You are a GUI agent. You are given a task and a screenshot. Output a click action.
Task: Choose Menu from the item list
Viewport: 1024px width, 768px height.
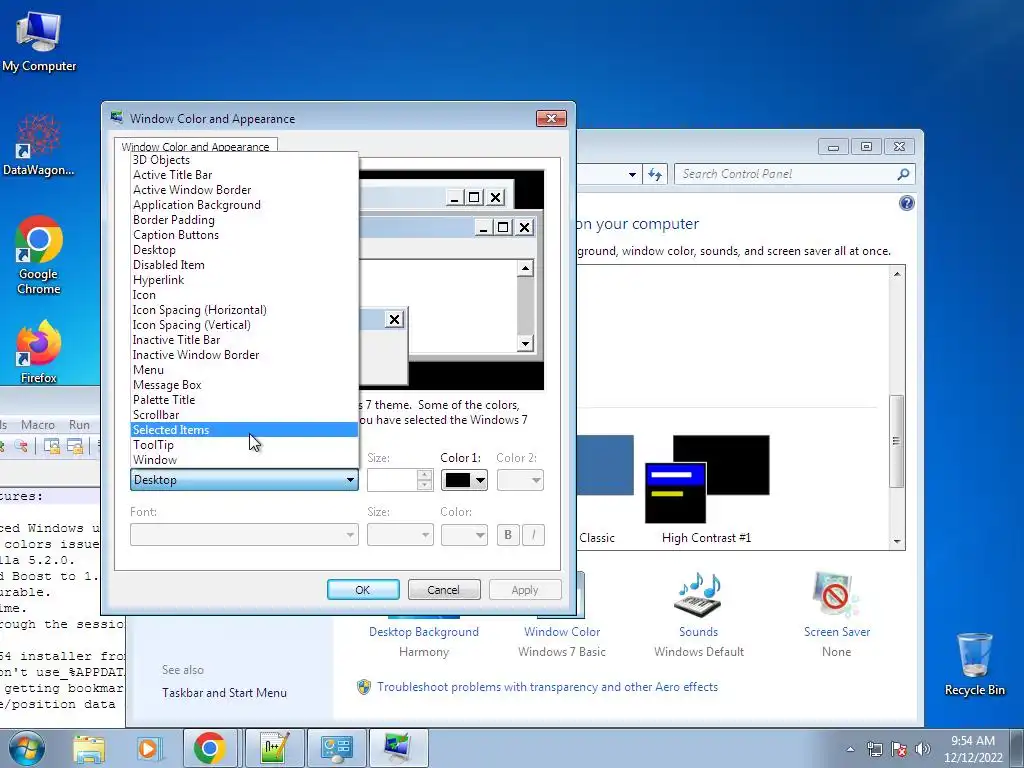(244, 370)
